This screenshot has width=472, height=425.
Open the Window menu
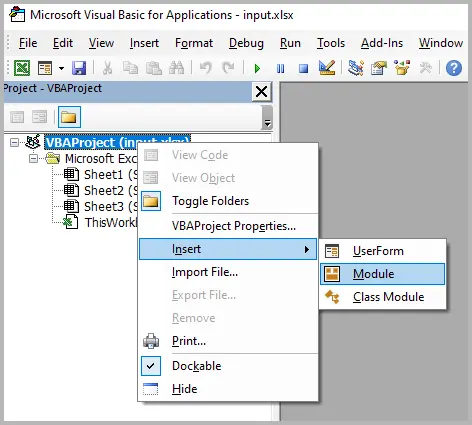click(x=441, y=43)
